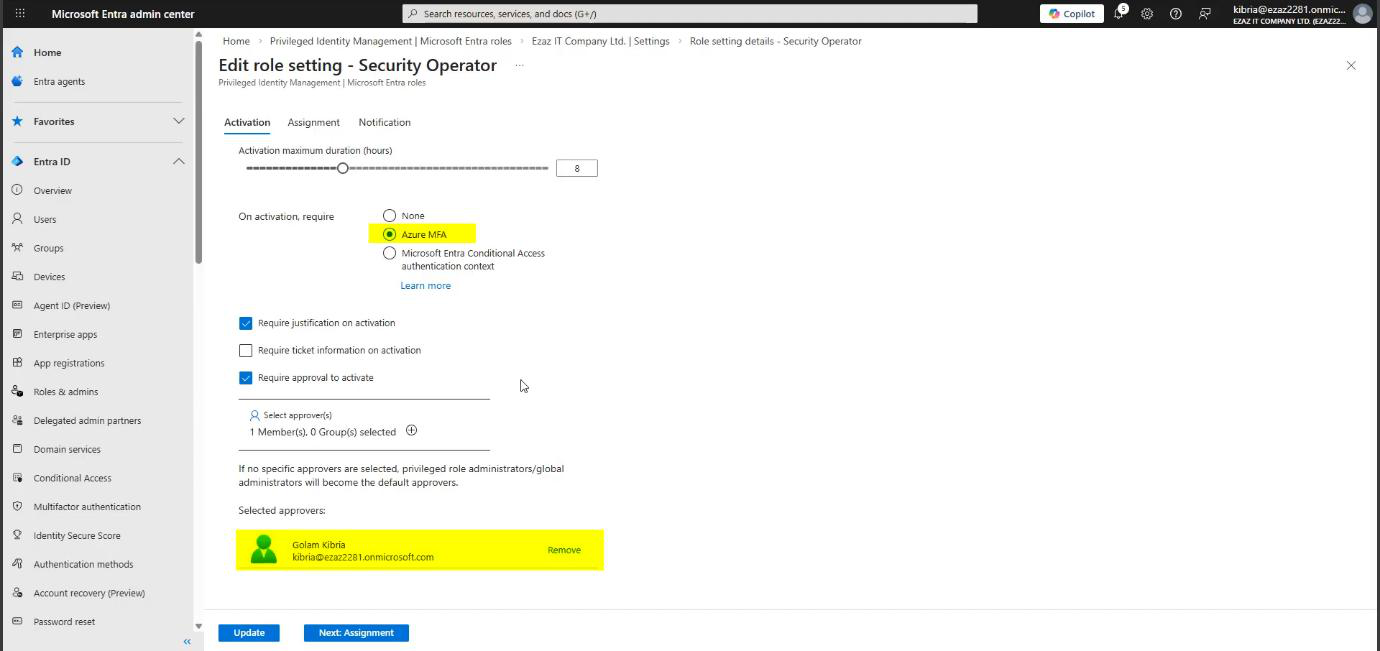Collapse the sidebar with double chevron
The image size is (1380, 651).
pyautogui.click(x=186, y=642)
